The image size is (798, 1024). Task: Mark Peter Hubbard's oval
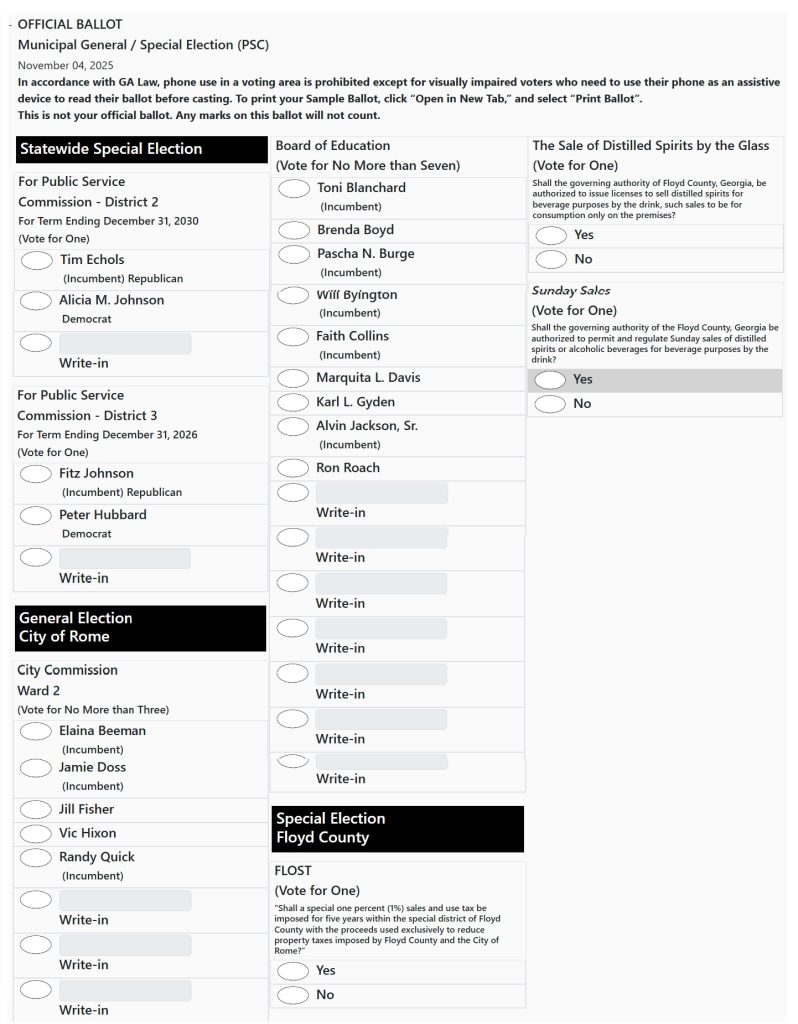pos(36,516)
